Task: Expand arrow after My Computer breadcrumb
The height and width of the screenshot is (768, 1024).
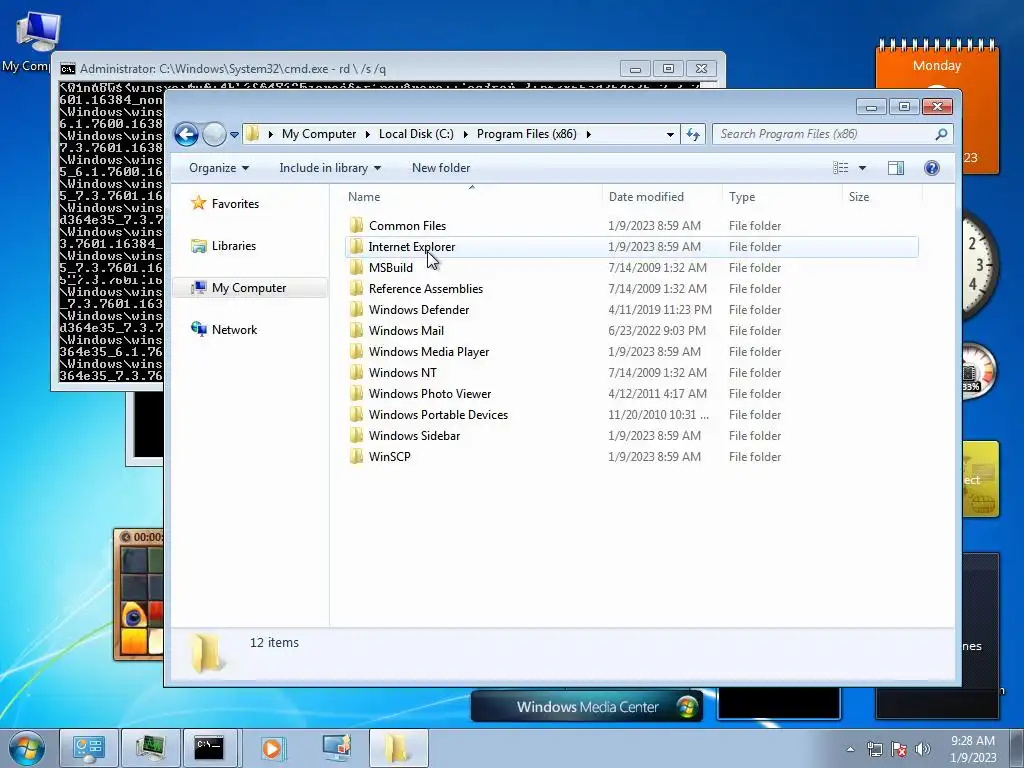Action: pos(367,135)
